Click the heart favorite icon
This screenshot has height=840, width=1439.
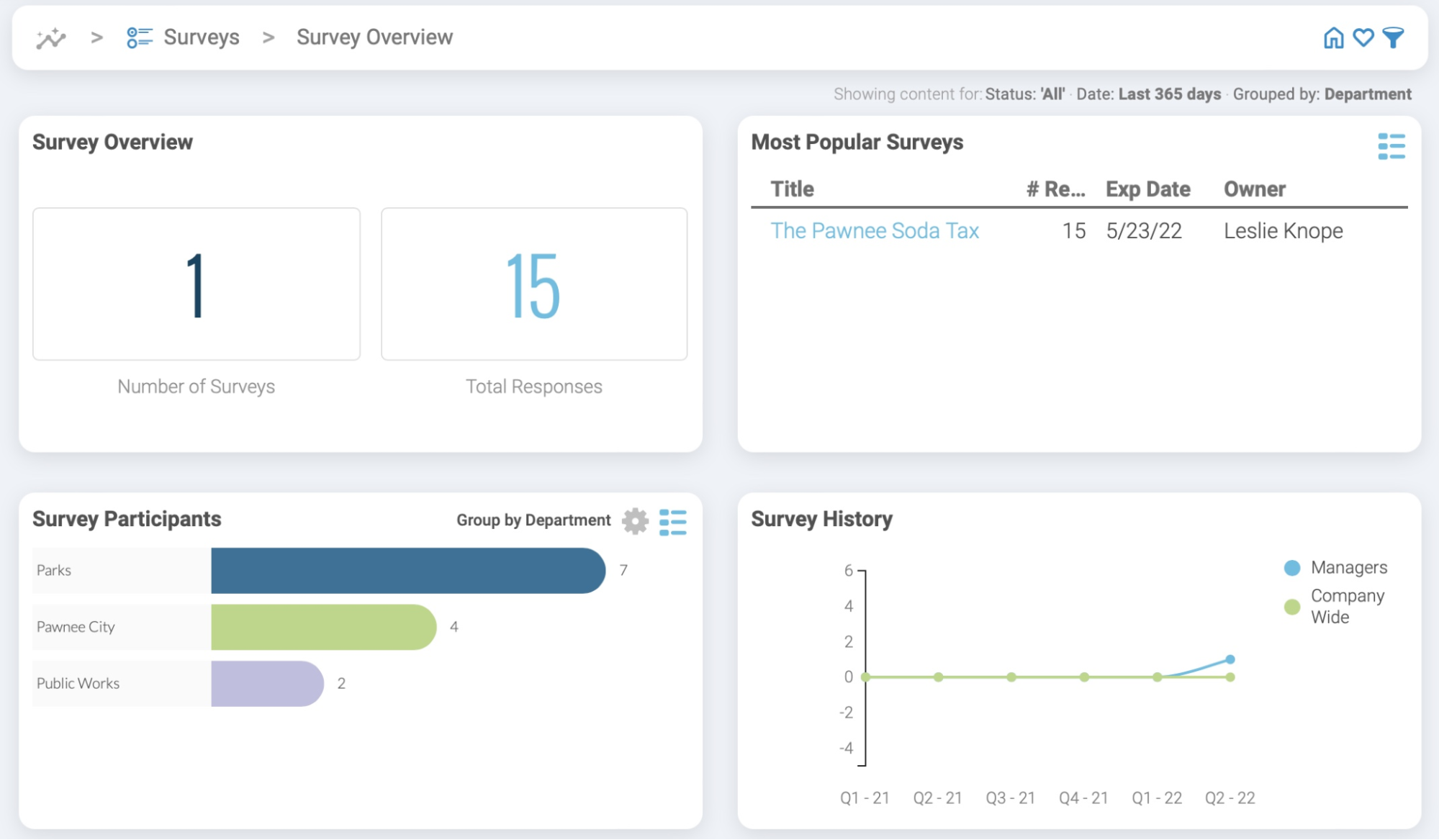(x=1363, y=37)
